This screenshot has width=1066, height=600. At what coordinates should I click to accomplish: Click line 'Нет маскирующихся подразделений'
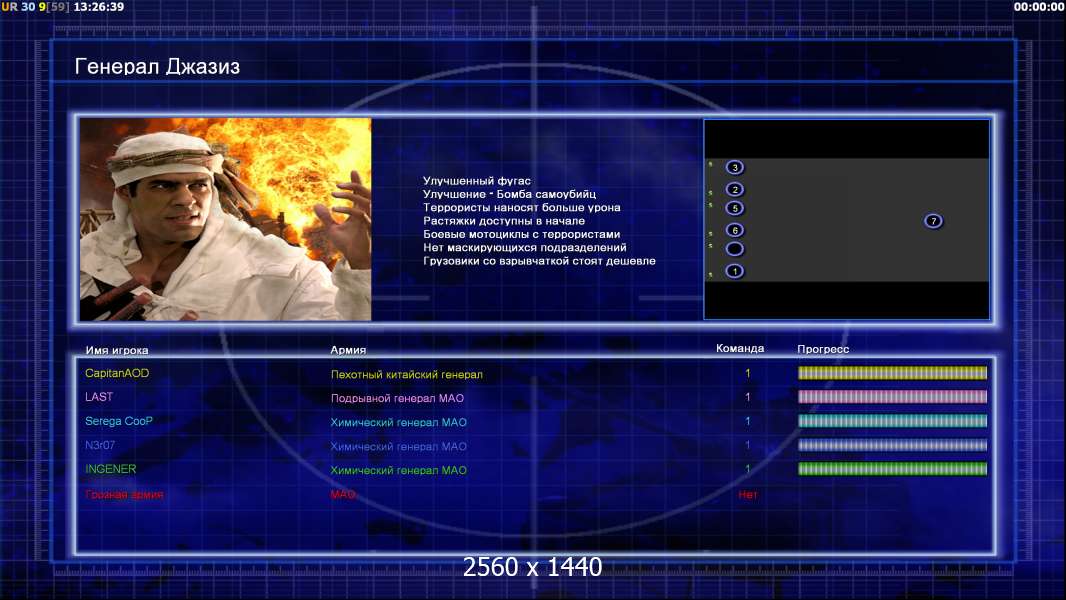[x=525, y=247]
